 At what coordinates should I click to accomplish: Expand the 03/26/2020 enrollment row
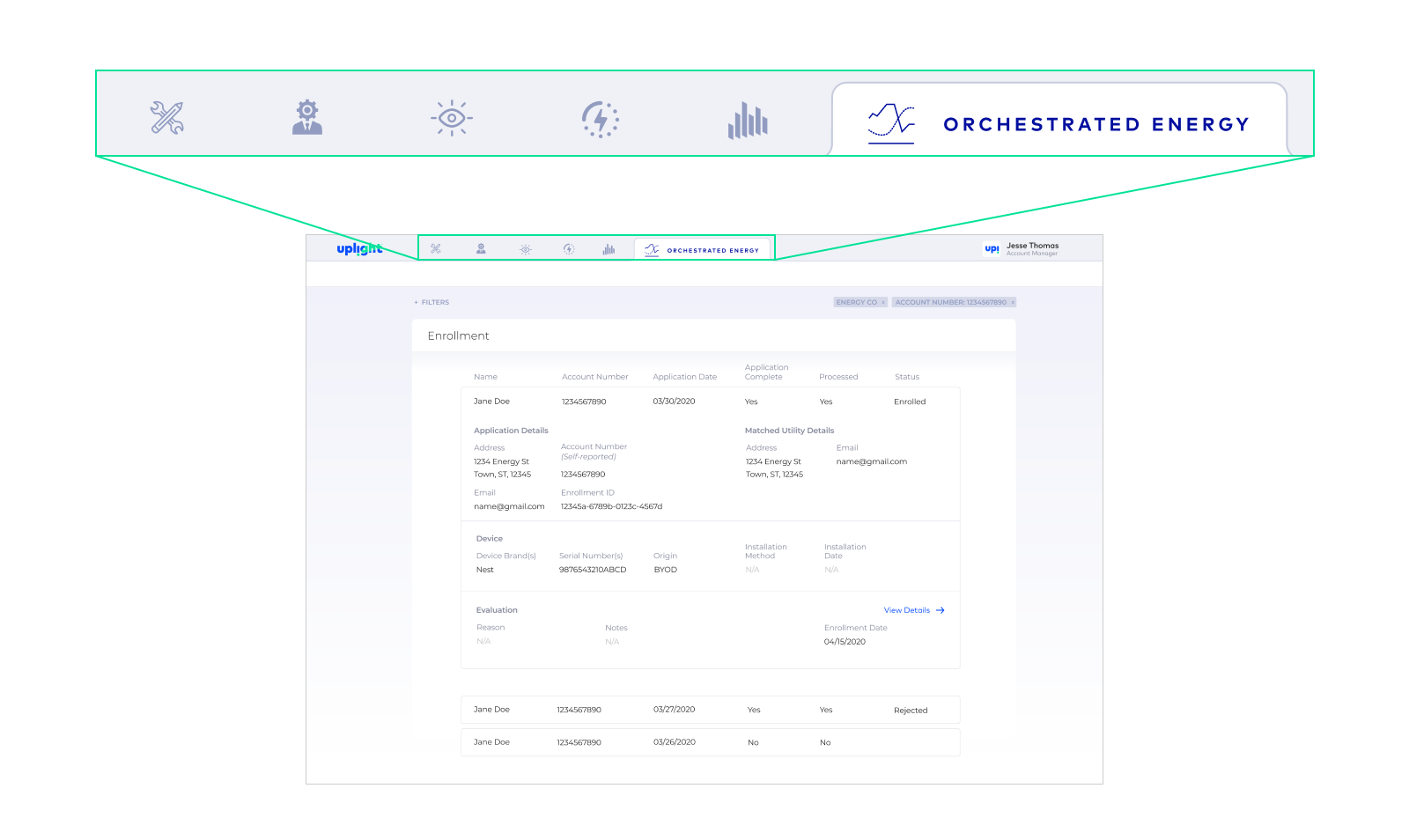point(710,742)
